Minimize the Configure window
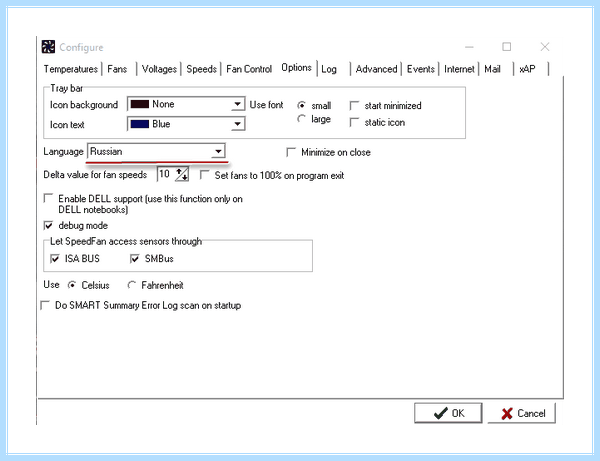Viewport: 600px width, 461px height. click(469, 47)
